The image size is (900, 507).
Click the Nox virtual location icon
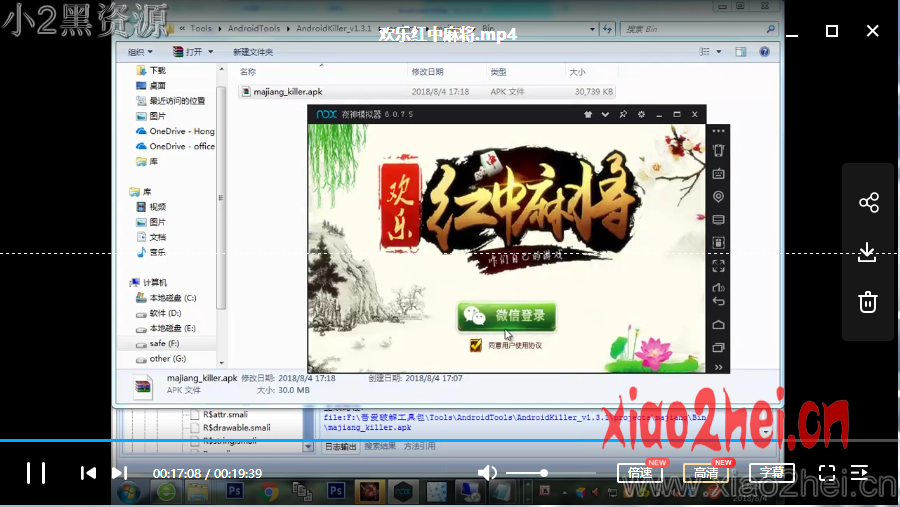[x=718, y=197]
